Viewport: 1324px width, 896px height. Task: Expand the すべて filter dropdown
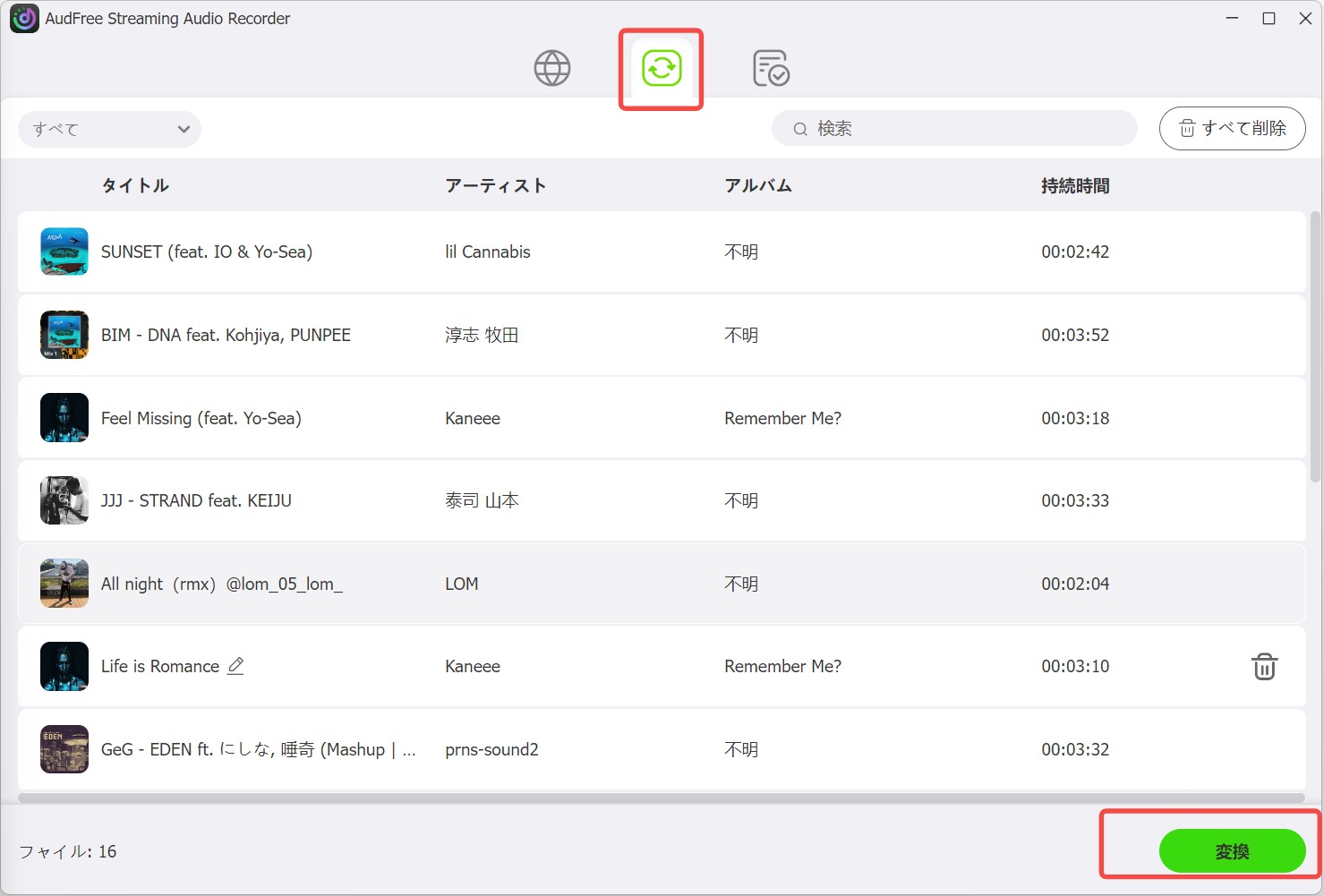109,129
